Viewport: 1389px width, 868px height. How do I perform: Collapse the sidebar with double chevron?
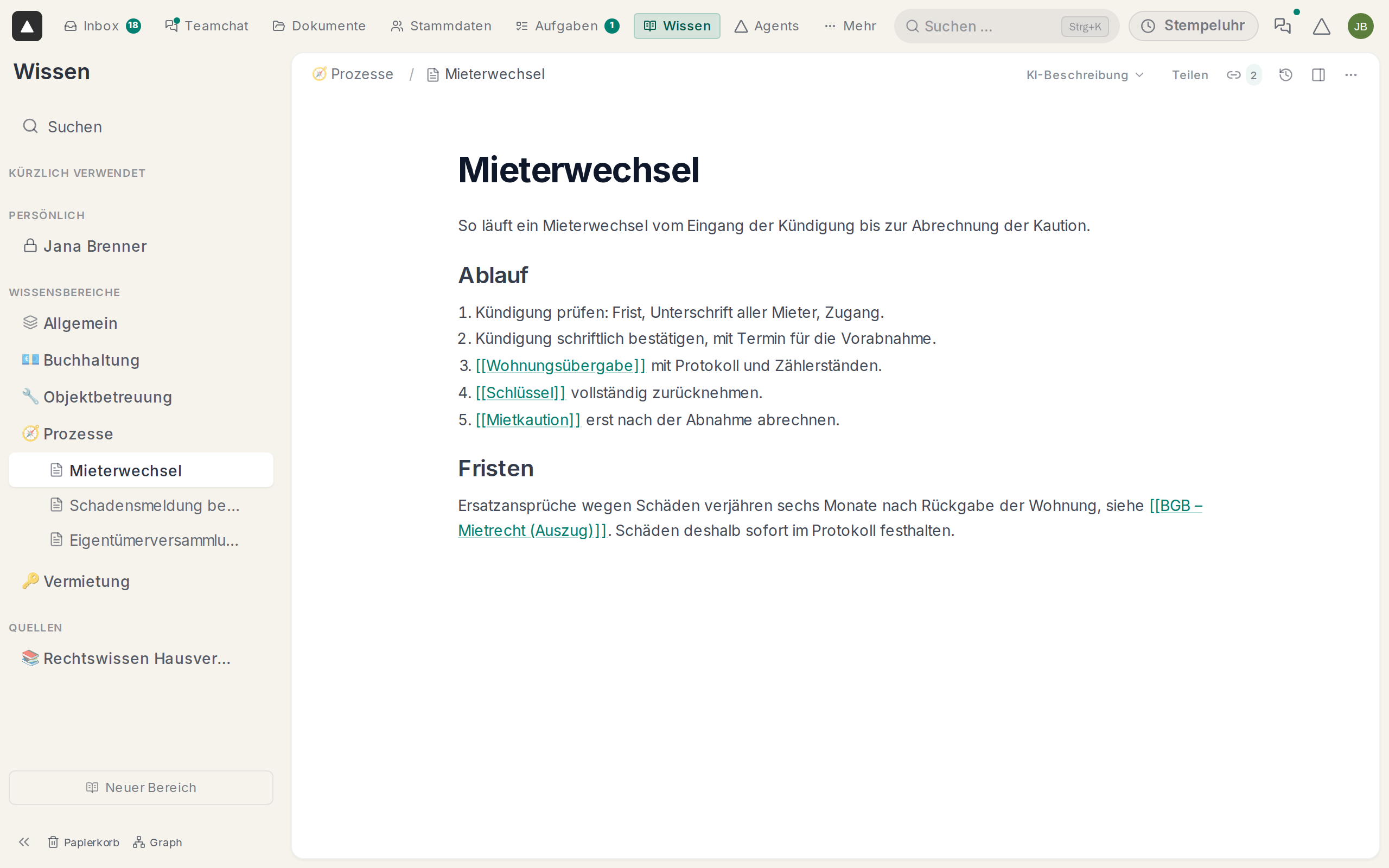point(23,841)
